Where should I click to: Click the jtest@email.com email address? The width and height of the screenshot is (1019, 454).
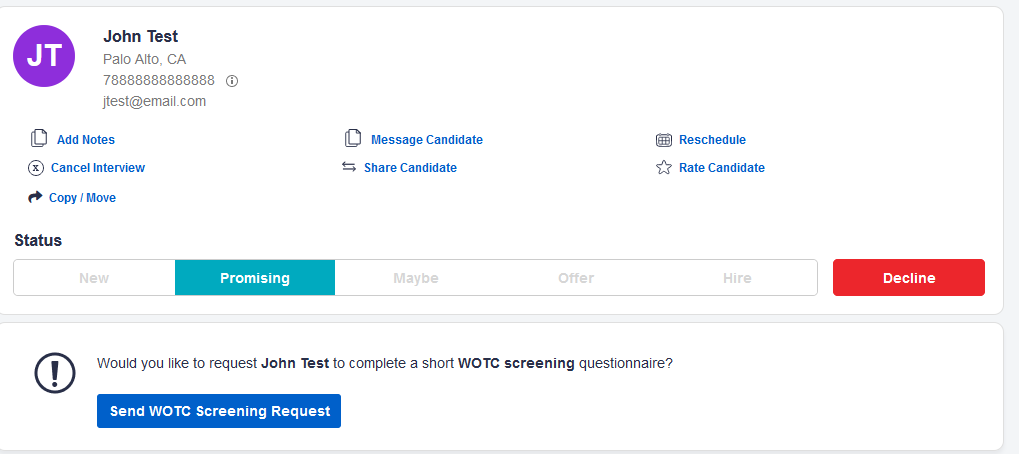[x=154, y=101]
